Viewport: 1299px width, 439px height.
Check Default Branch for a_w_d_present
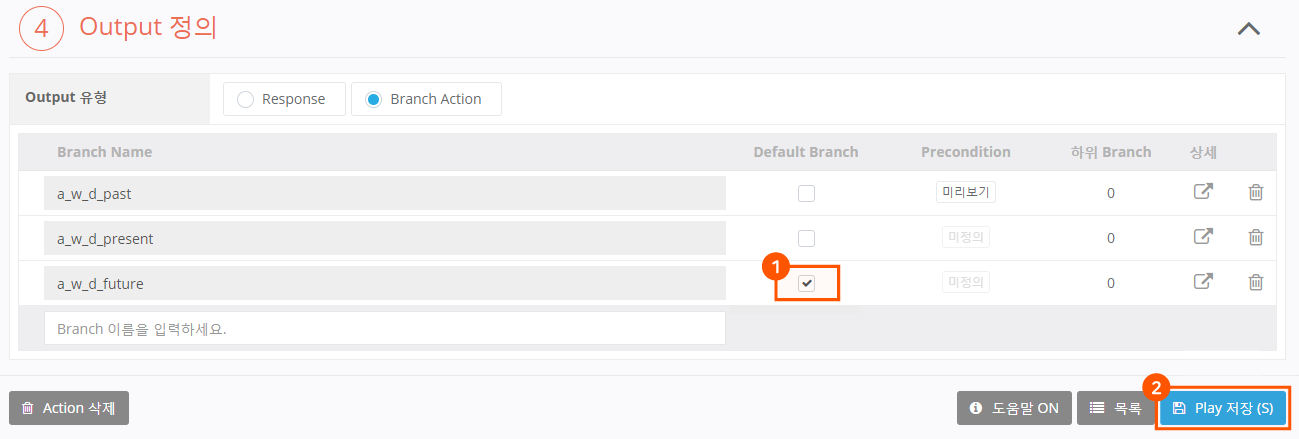click(806, 238)
